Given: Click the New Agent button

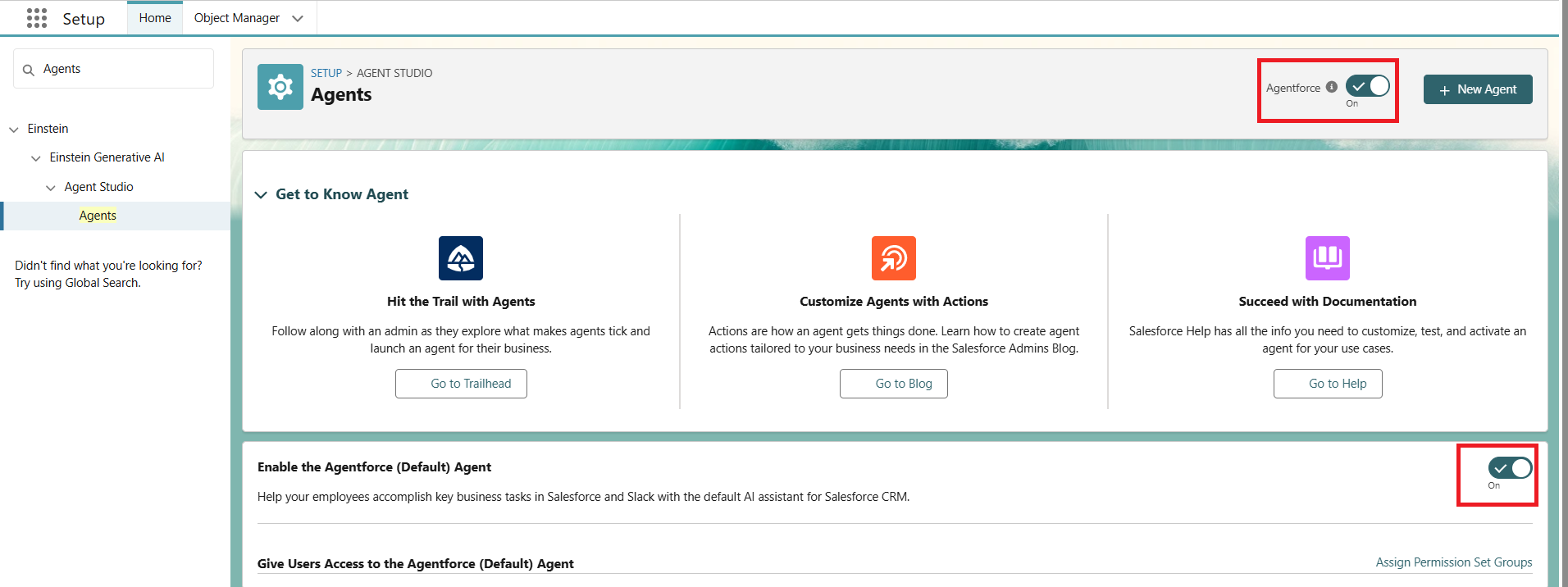Looking at the screenshot, I should pos(1477,89).
